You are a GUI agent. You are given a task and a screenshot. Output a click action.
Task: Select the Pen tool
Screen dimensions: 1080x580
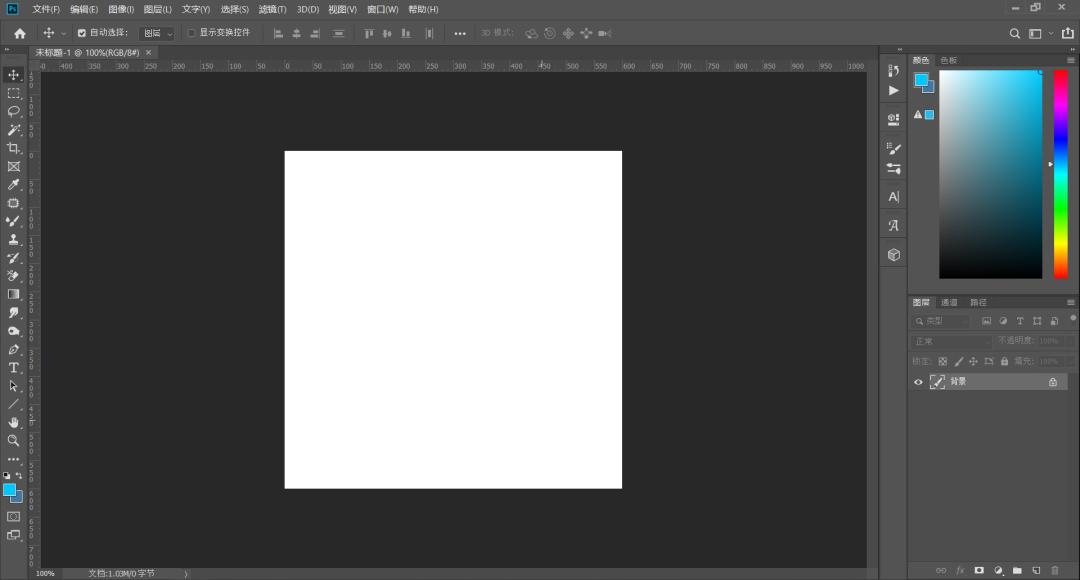(x=13, y=349)
